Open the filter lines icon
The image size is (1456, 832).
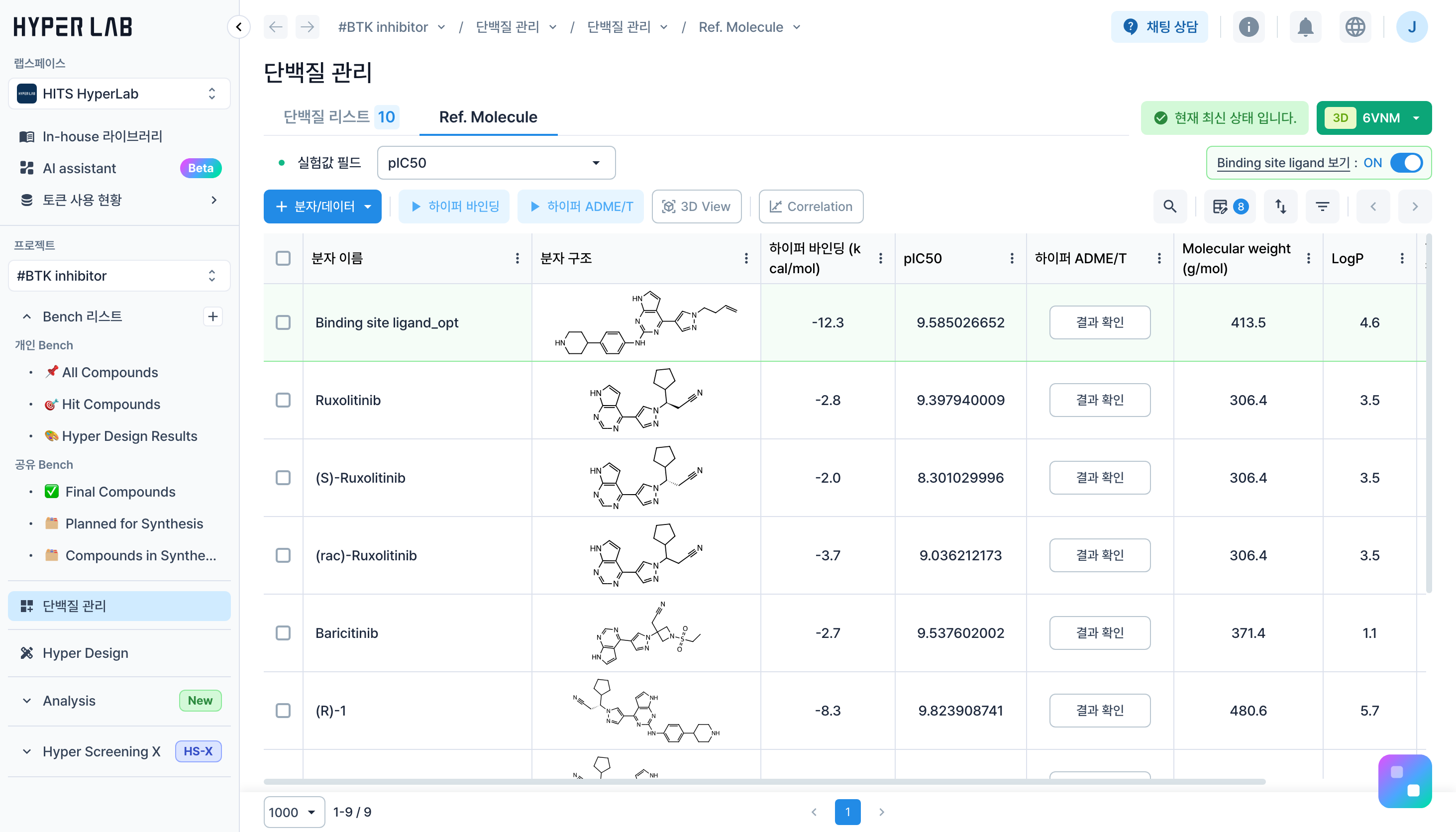tap(1322, 207)
